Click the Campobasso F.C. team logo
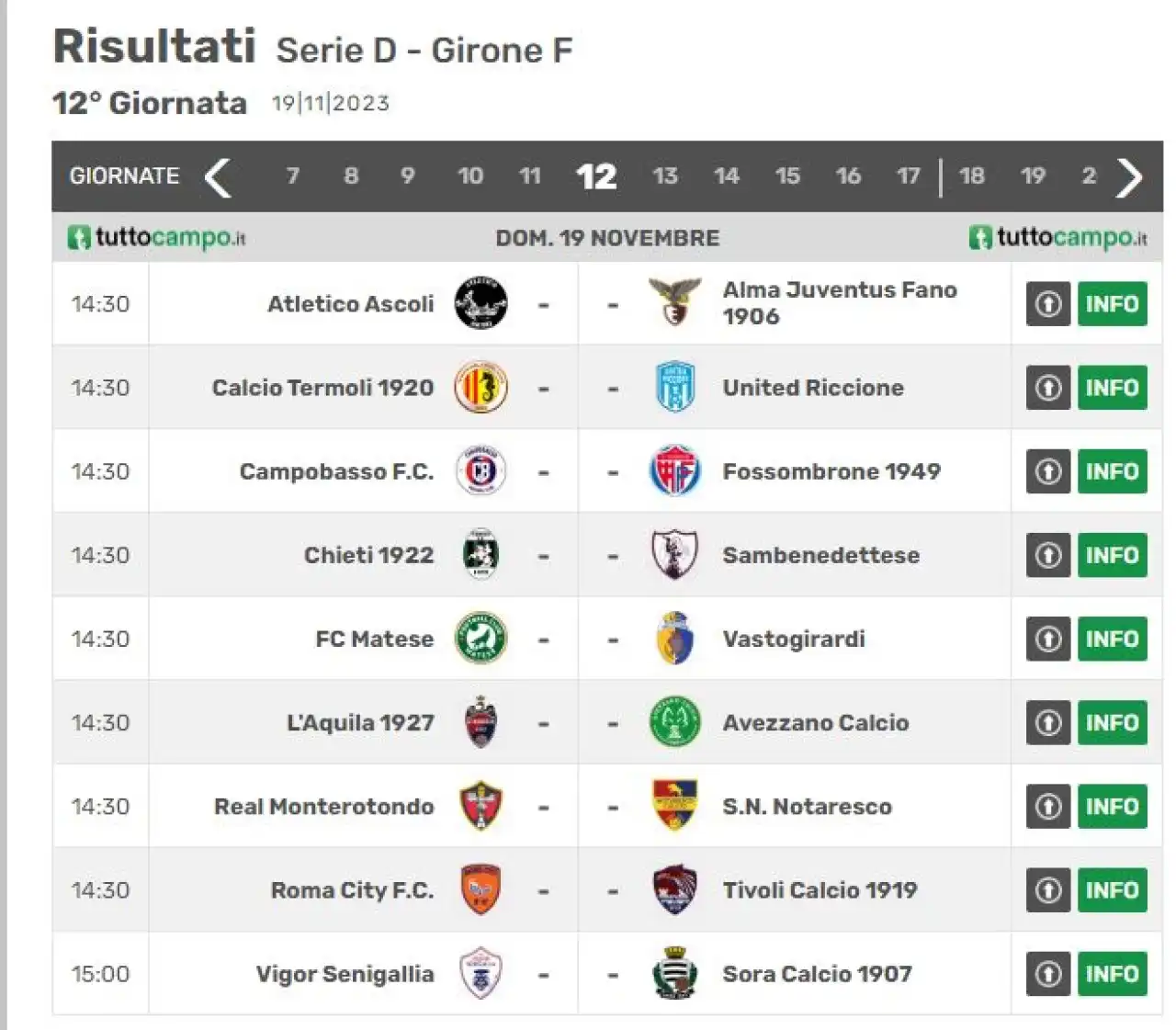This screenshot has height=1030, width=1176. click(481, 471)
